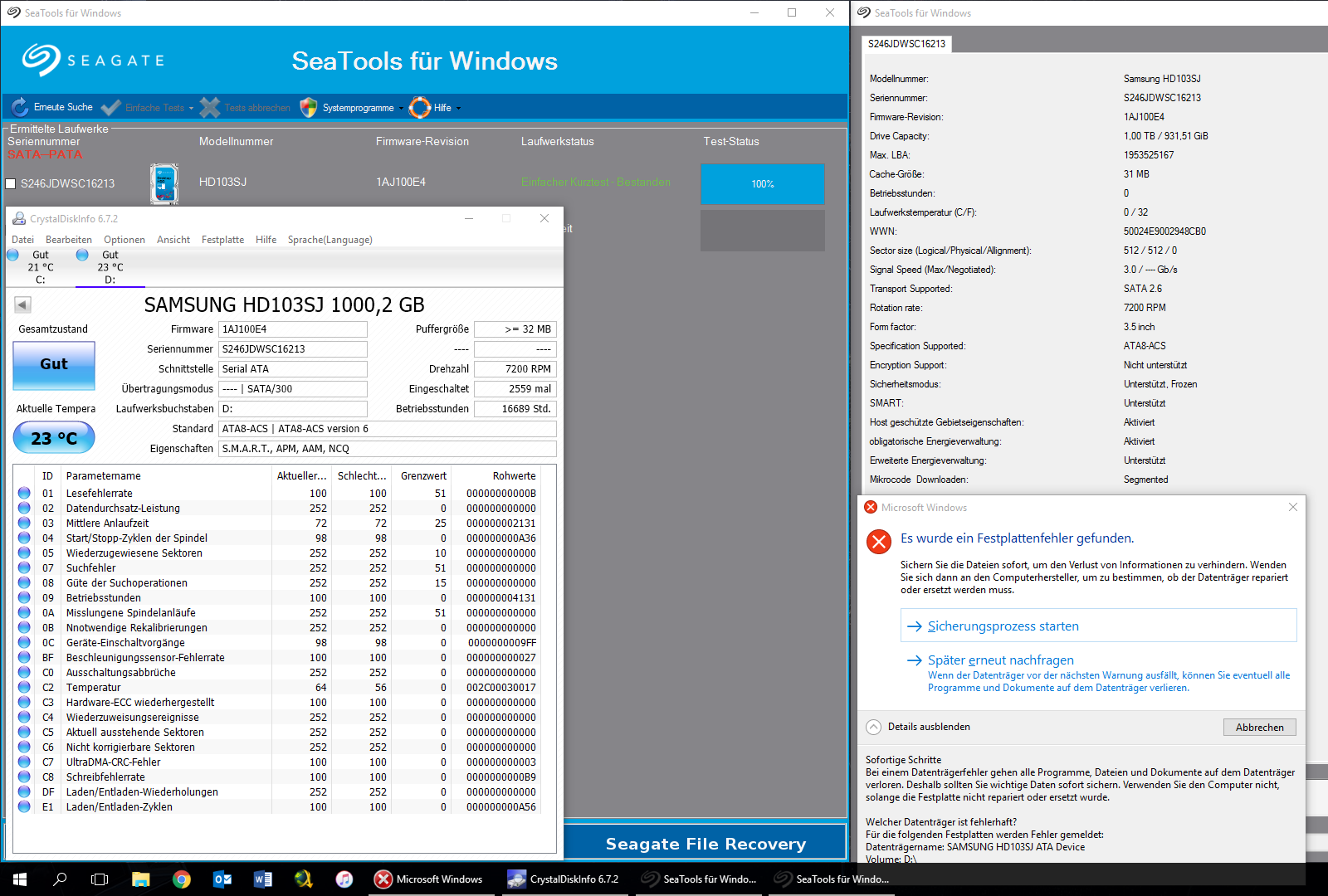Image resolution: width=1328 pixels, height=896 pixels.
Task: Open Ansicht menu in CrystalDiskInfo
Action: [x=173, y=240]
